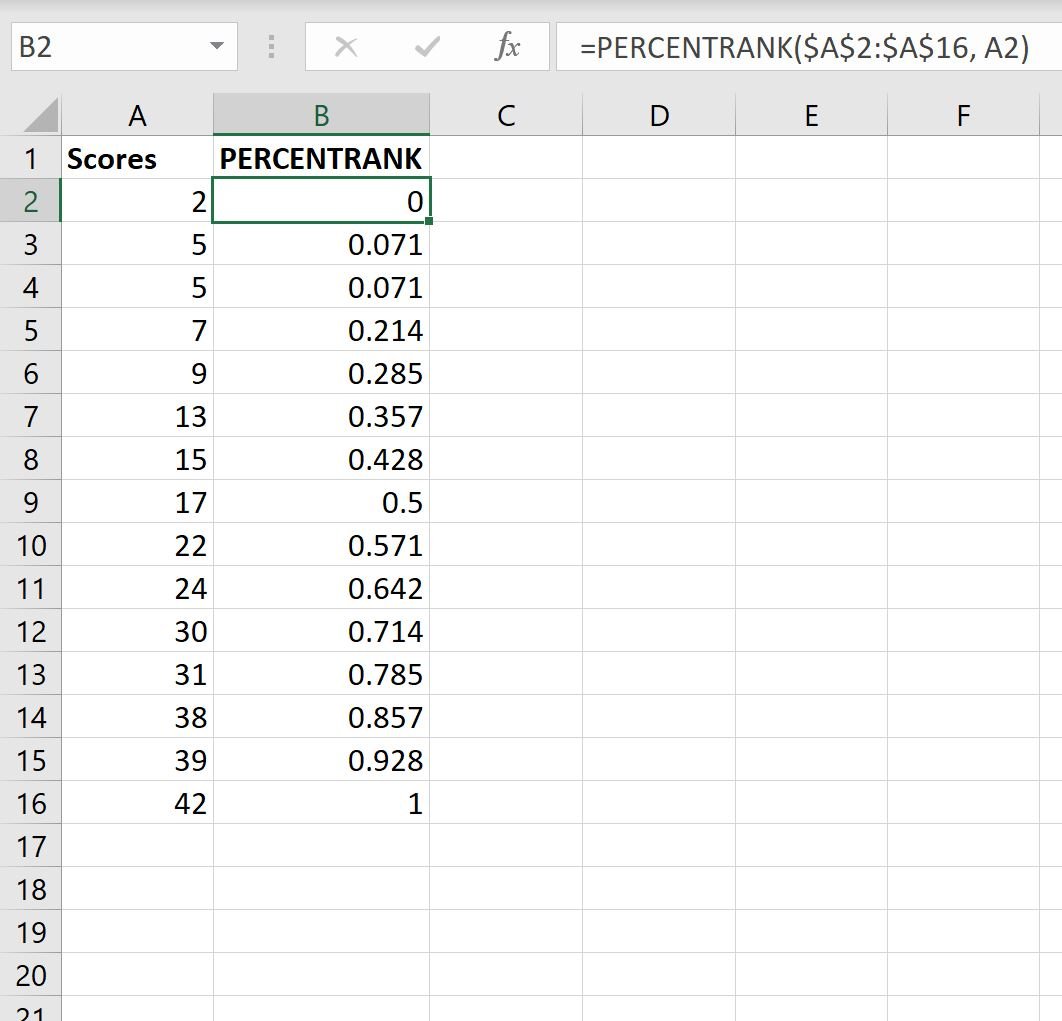The height and width of the screenshot is (1021, 1062).
Task: Open the Insert Function fx icon
Action: [x=508, y=47]
